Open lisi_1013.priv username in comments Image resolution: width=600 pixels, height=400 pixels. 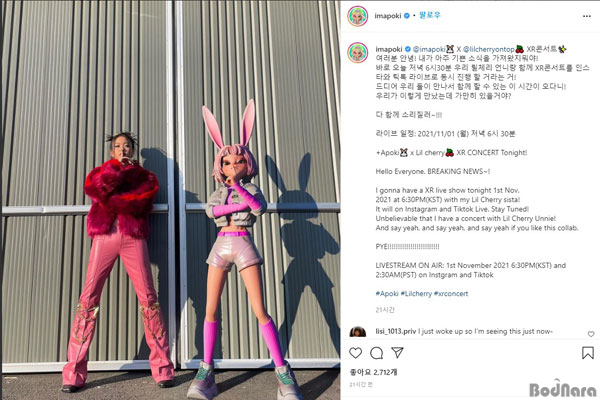pos(396,331)
